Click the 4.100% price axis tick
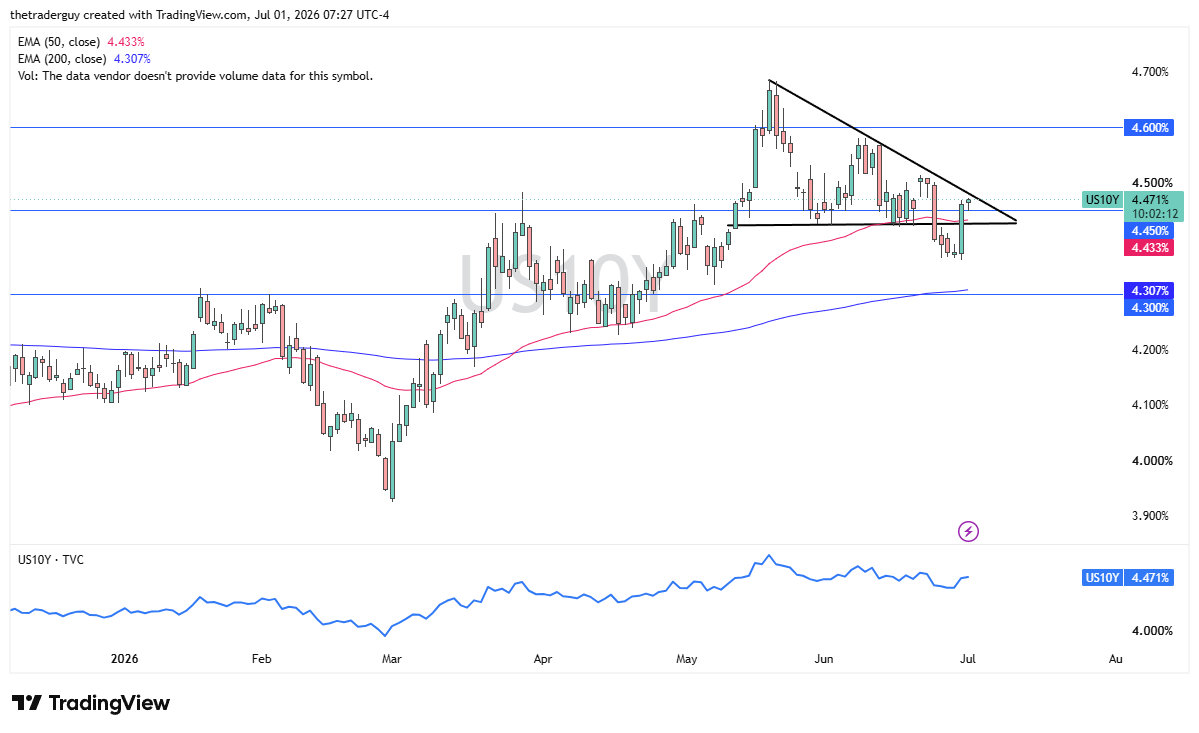 (1150, 405)
